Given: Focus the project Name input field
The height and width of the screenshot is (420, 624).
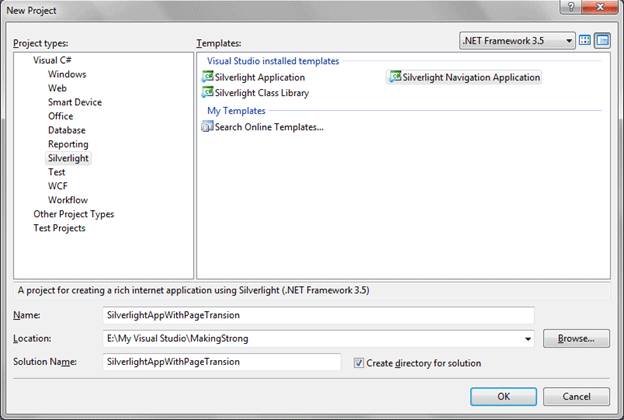Looking at the screenshot, I should click(318, 315).
